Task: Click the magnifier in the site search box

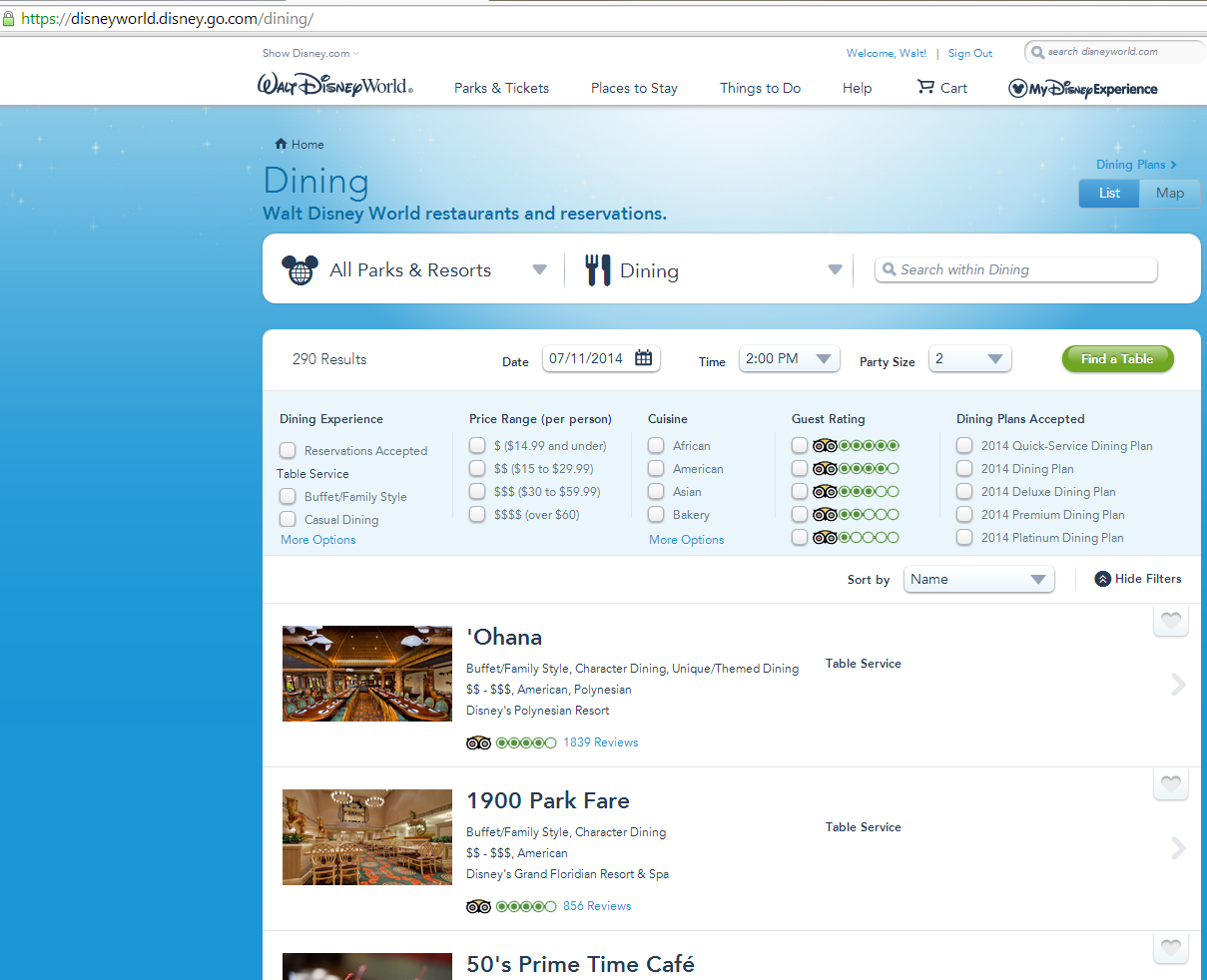Action: coord(1038,52)
